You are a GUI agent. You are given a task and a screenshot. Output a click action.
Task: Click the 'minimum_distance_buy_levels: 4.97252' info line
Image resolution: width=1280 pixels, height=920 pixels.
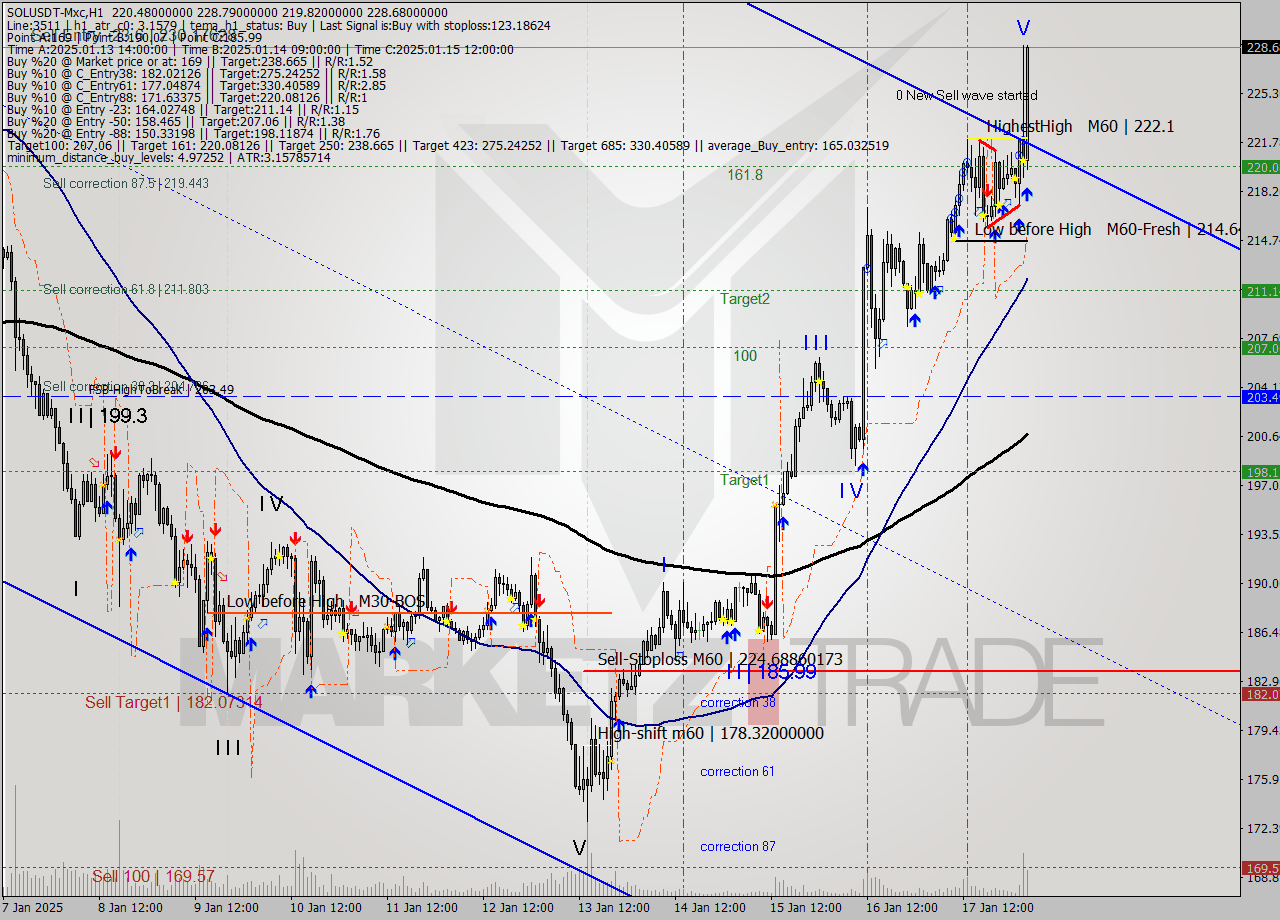pyautogui.click(x=168, y=157)
